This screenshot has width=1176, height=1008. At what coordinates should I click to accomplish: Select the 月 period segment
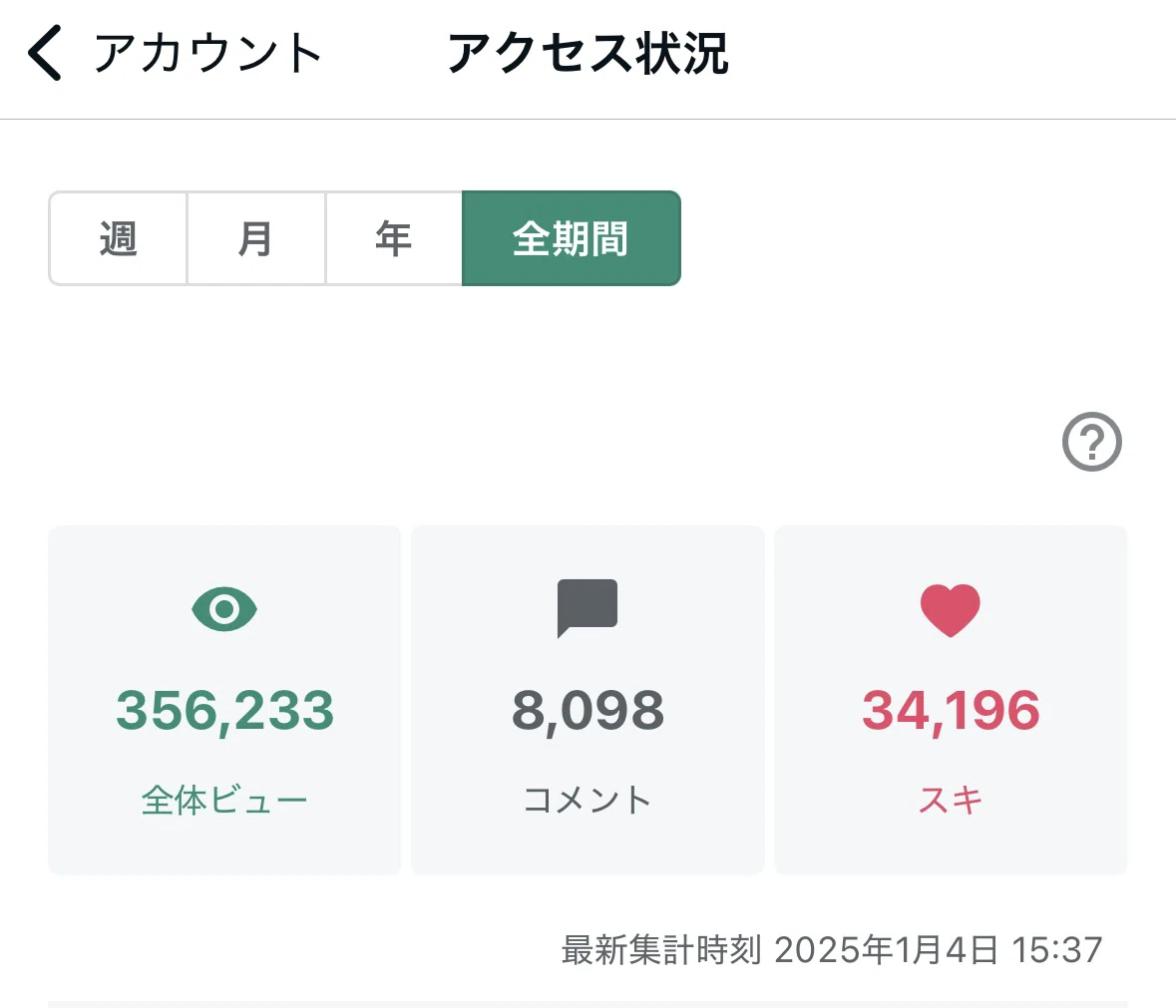coord(255,238)
